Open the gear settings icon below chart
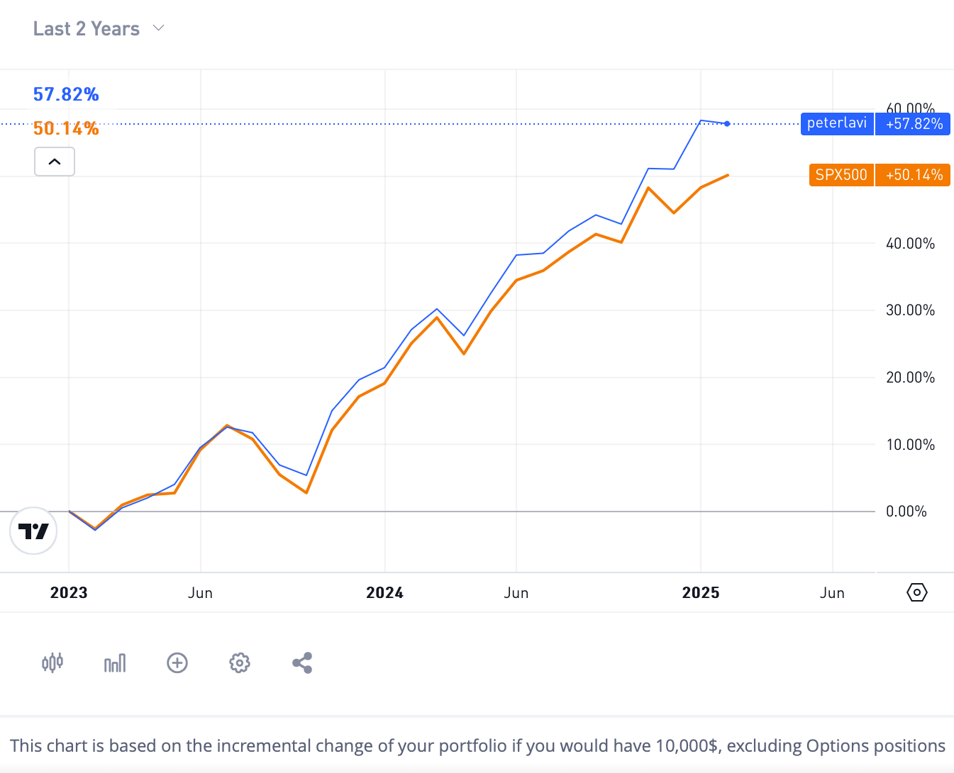Screen dimensions: 954x773 239,662
